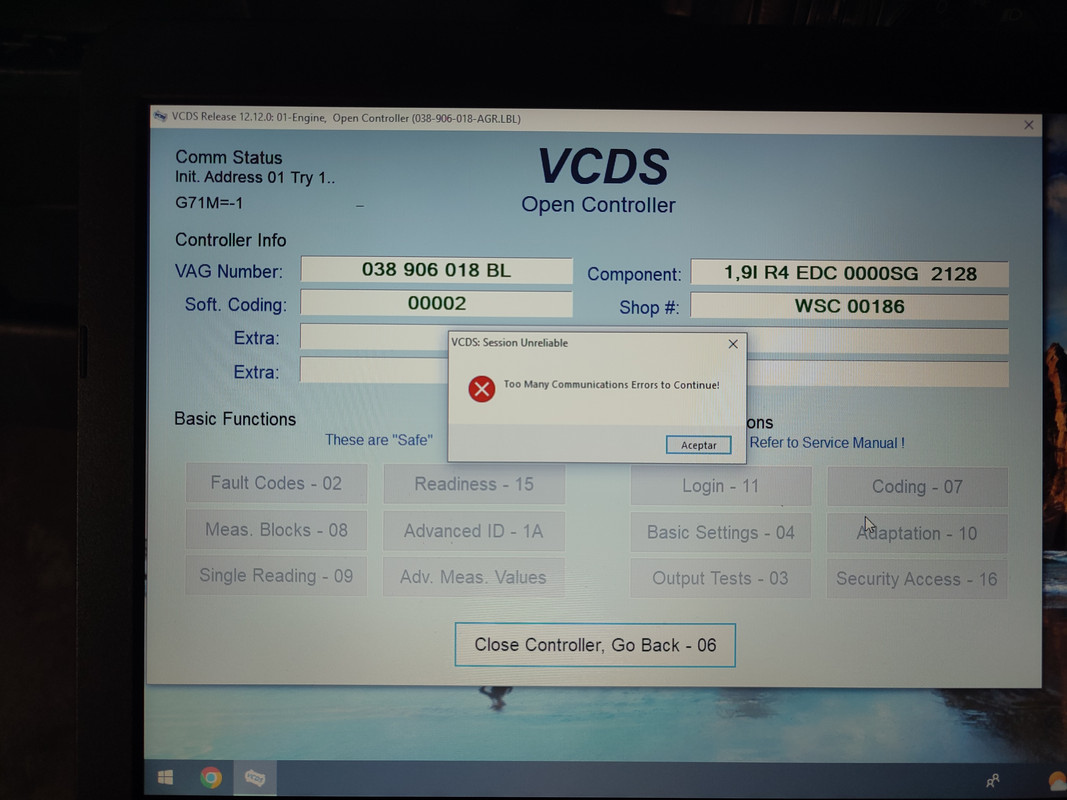Click Close Controller, Go Back - 06
The width and height of the screenshot is (1067, 800).
(595, 645)
